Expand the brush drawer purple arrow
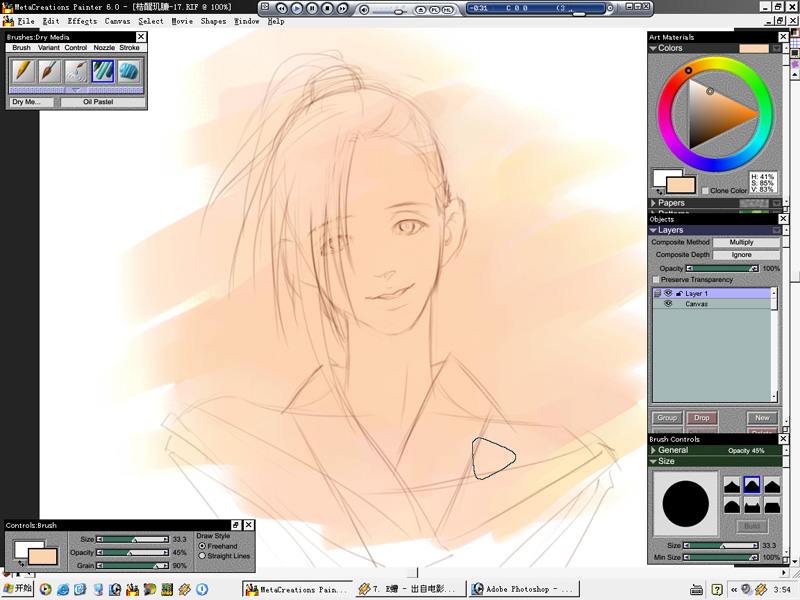The height and width of the screenshot is (600, 800). (76, 90)
